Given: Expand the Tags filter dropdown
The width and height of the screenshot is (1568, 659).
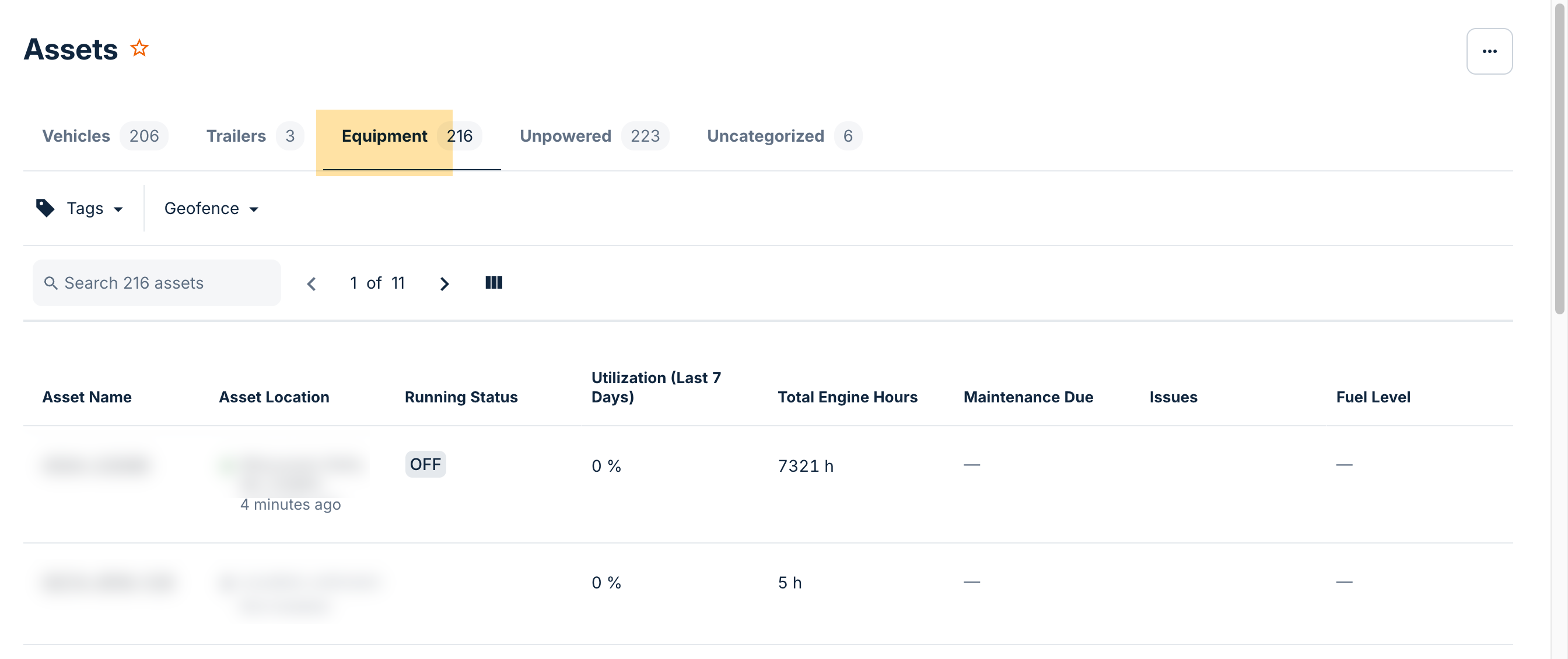Looking at the screenshot, I should point(94,209).
